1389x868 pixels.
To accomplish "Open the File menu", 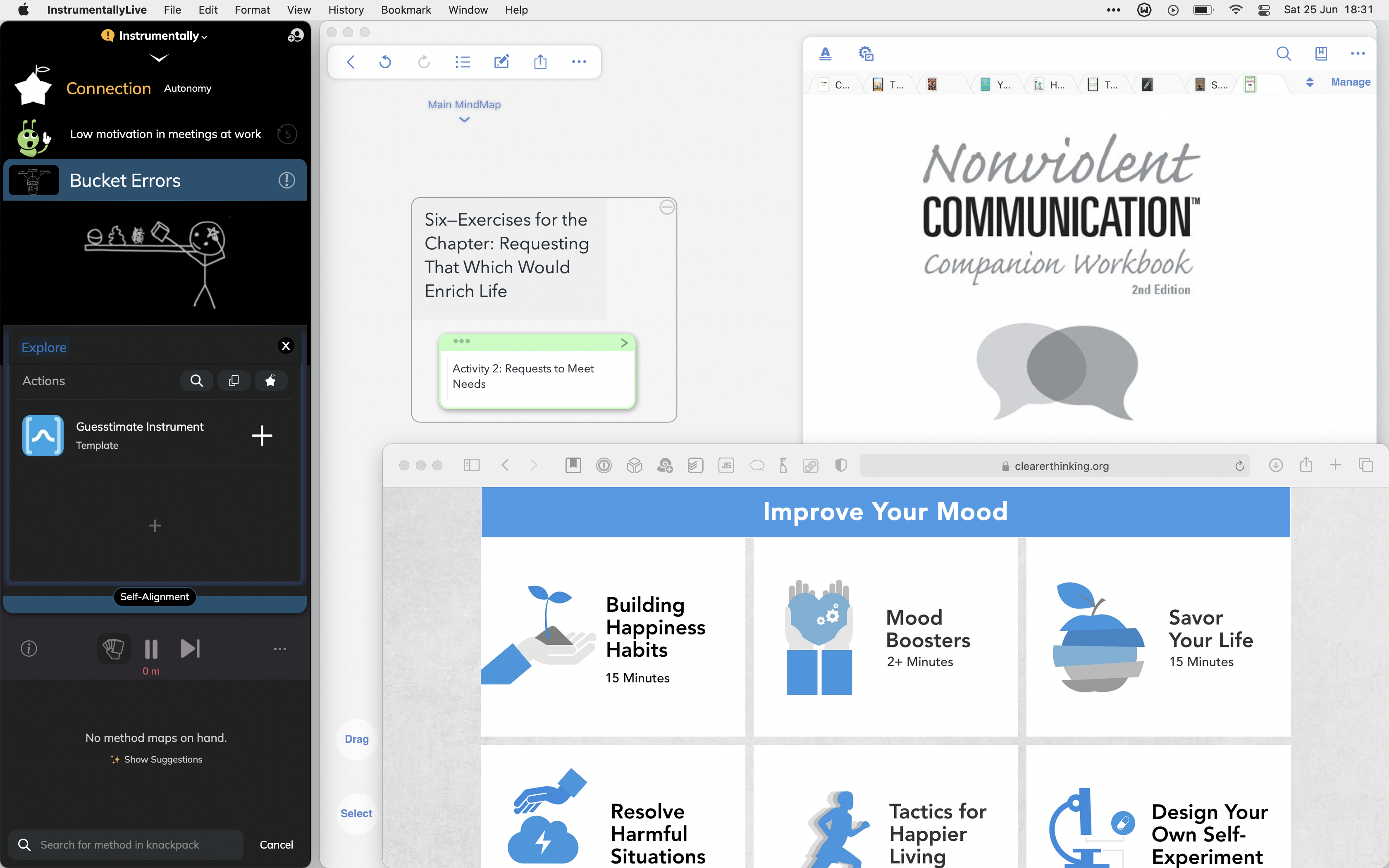I will (x=172, y=10).
